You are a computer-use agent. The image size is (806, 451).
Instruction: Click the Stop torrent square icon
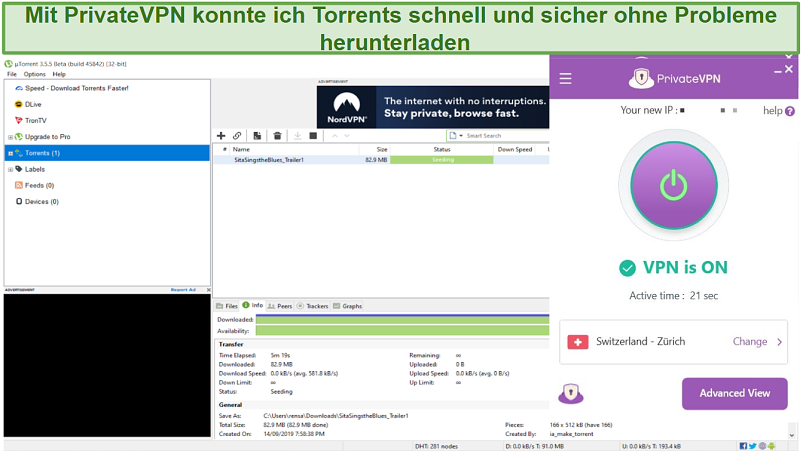pos(313,136)
